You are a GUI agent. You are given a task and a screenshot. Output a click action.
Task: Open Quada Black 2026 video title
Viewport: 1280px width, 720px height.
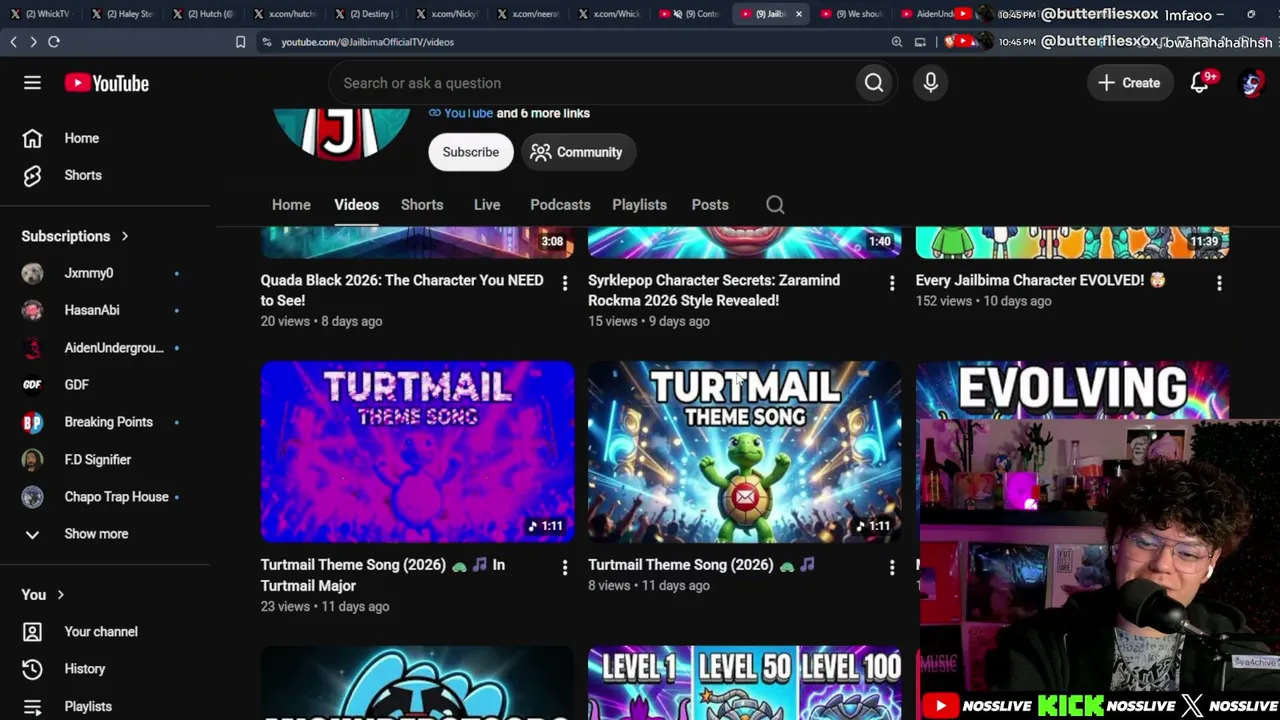pos(402,290)
